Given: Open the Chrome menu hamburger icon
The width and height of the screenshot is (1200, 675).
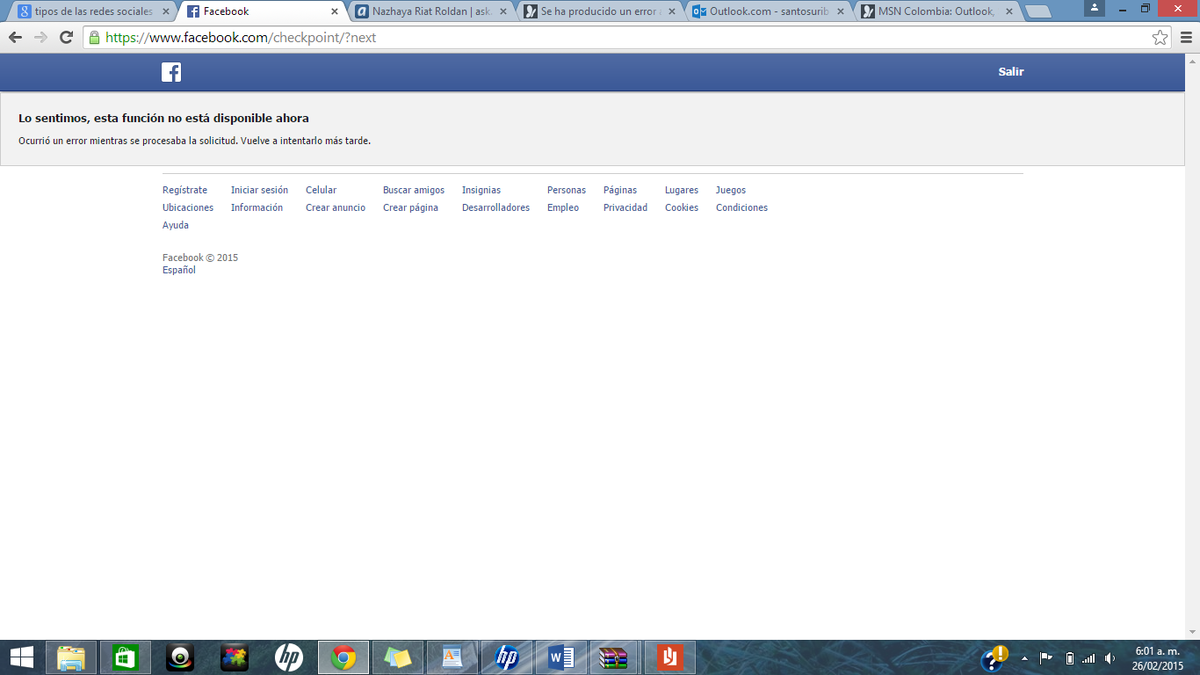Looking at the screenshot, I should tap(1186, 37).
